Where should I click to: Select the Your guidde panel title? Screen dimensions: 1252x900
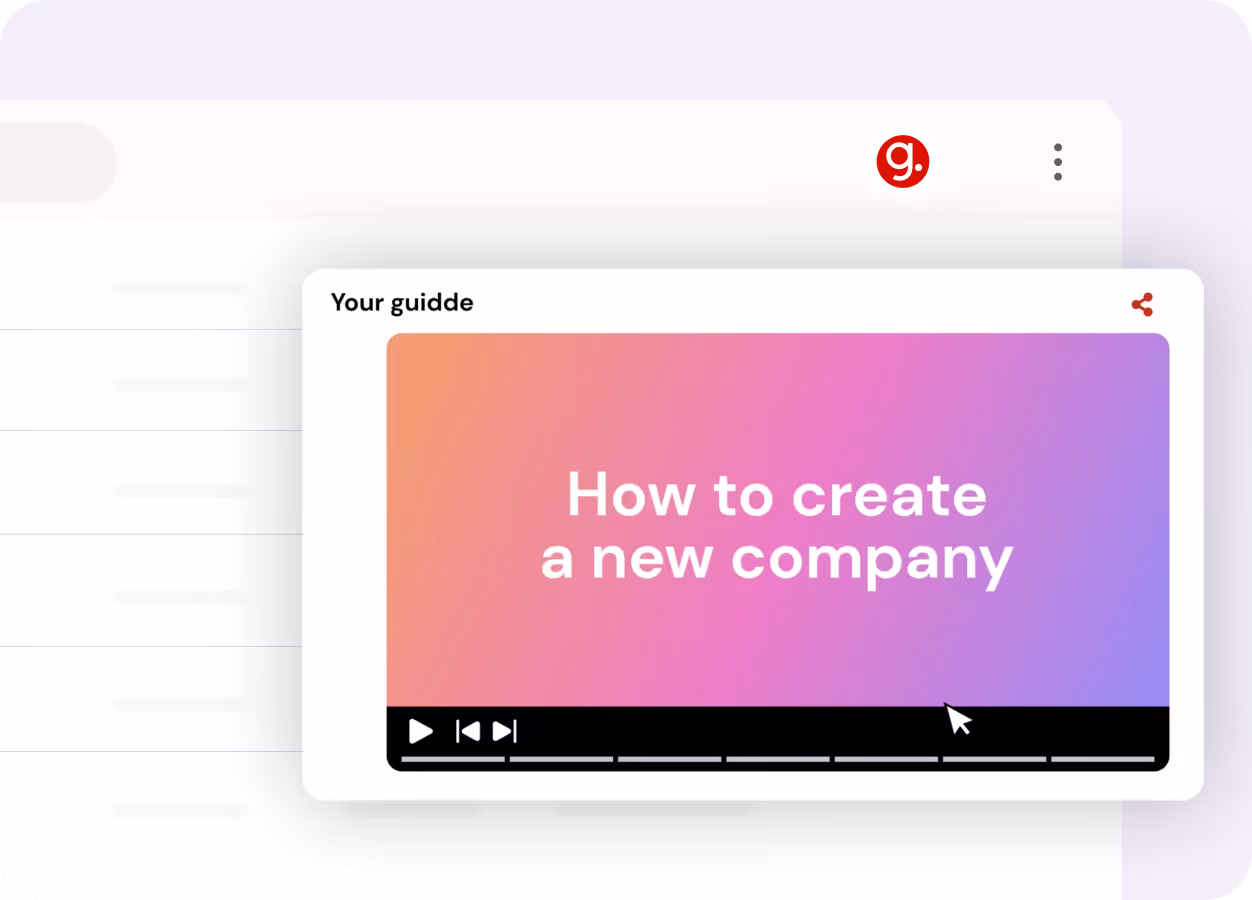[x=402, y=302]
